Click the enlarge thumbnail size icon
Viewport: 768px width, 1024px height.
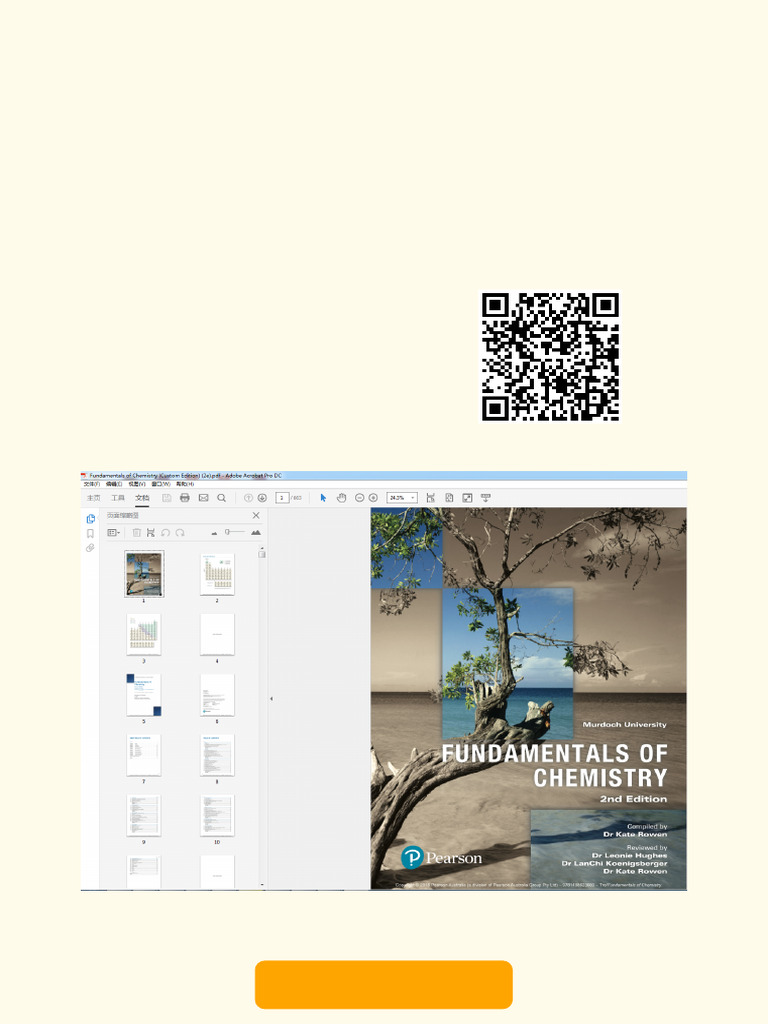coord(256,533)
